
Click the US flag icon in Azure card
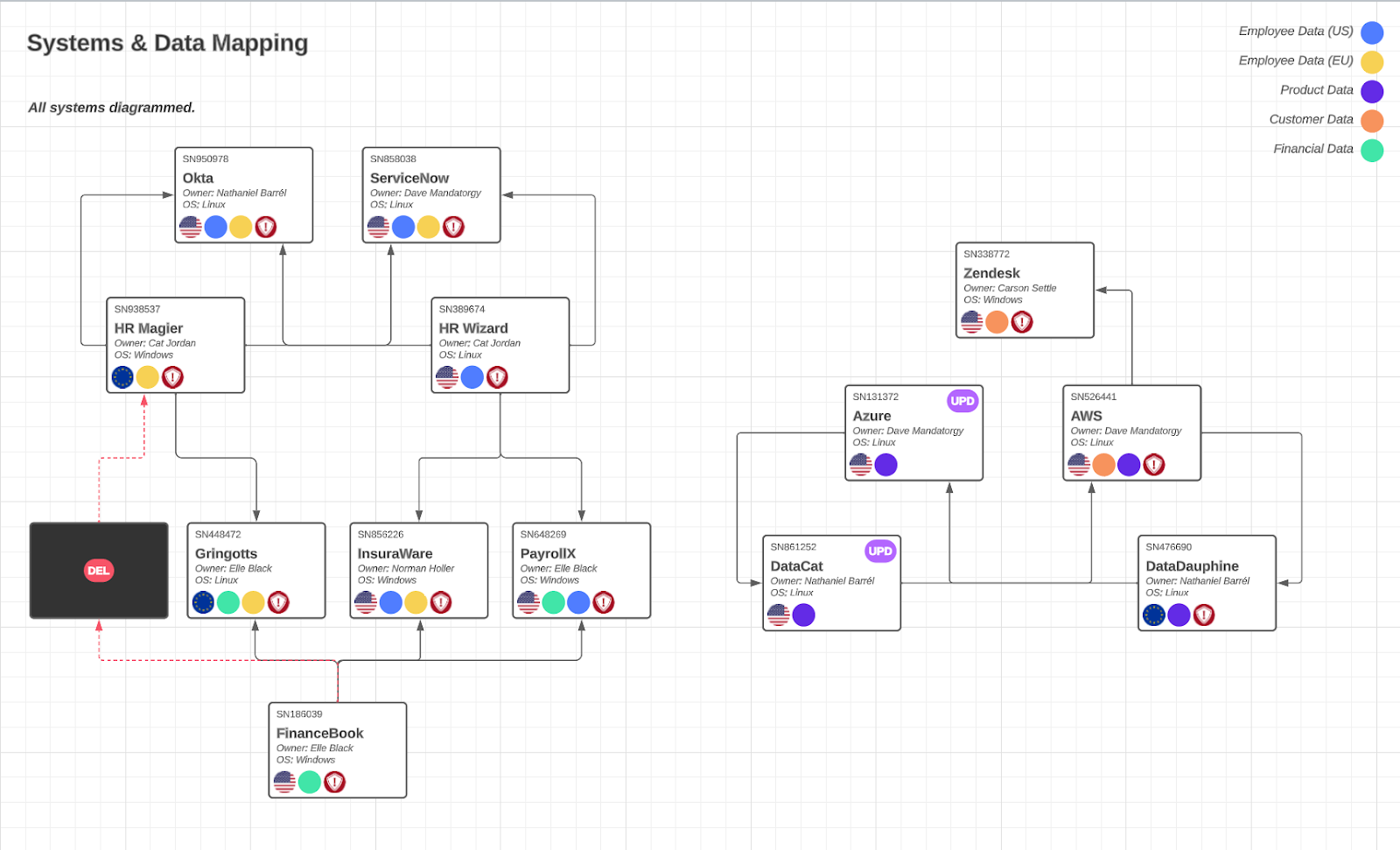coord(861,465)
